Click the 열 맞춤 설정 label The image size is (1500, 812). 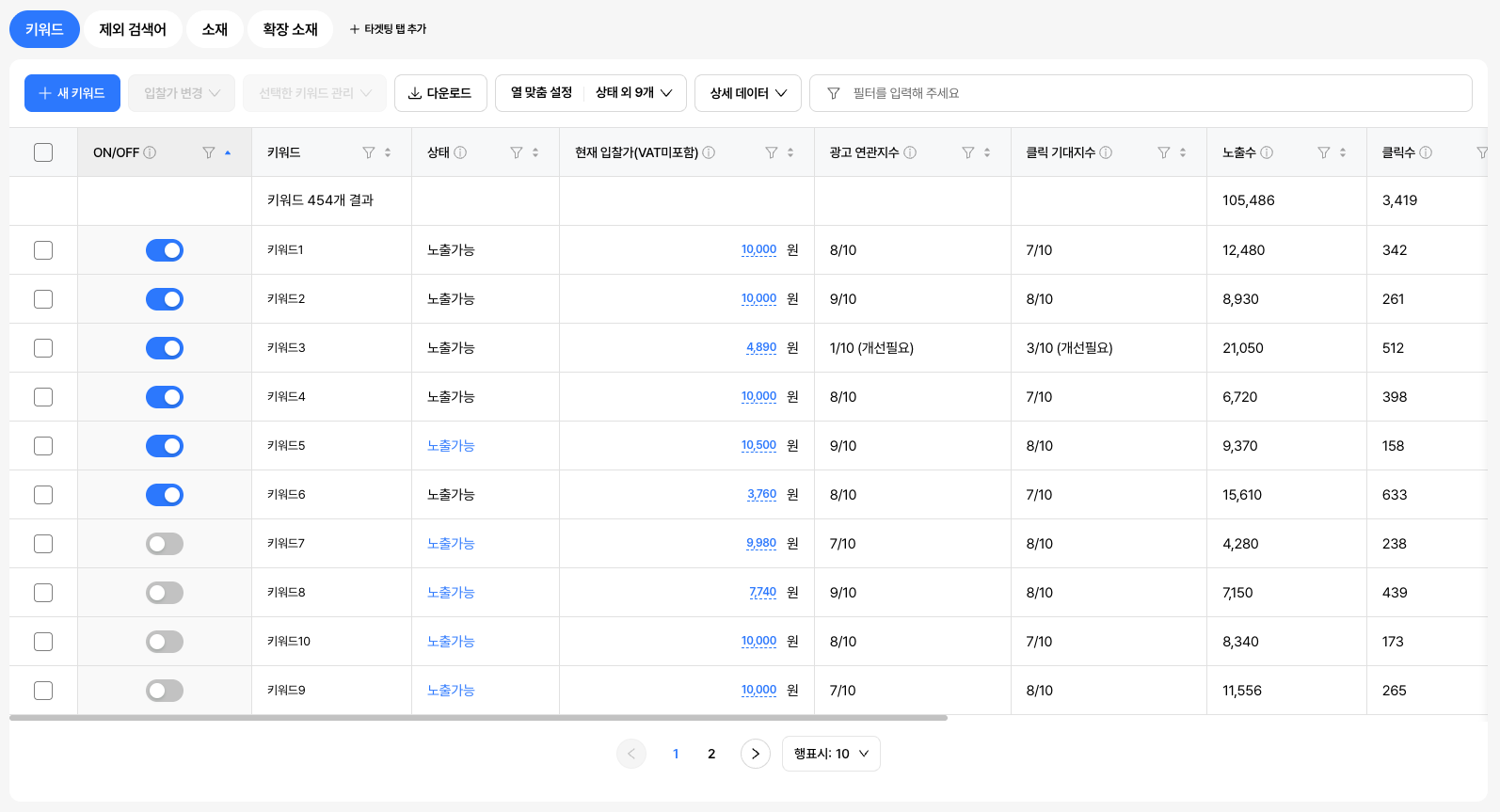[x=541, y=92]
